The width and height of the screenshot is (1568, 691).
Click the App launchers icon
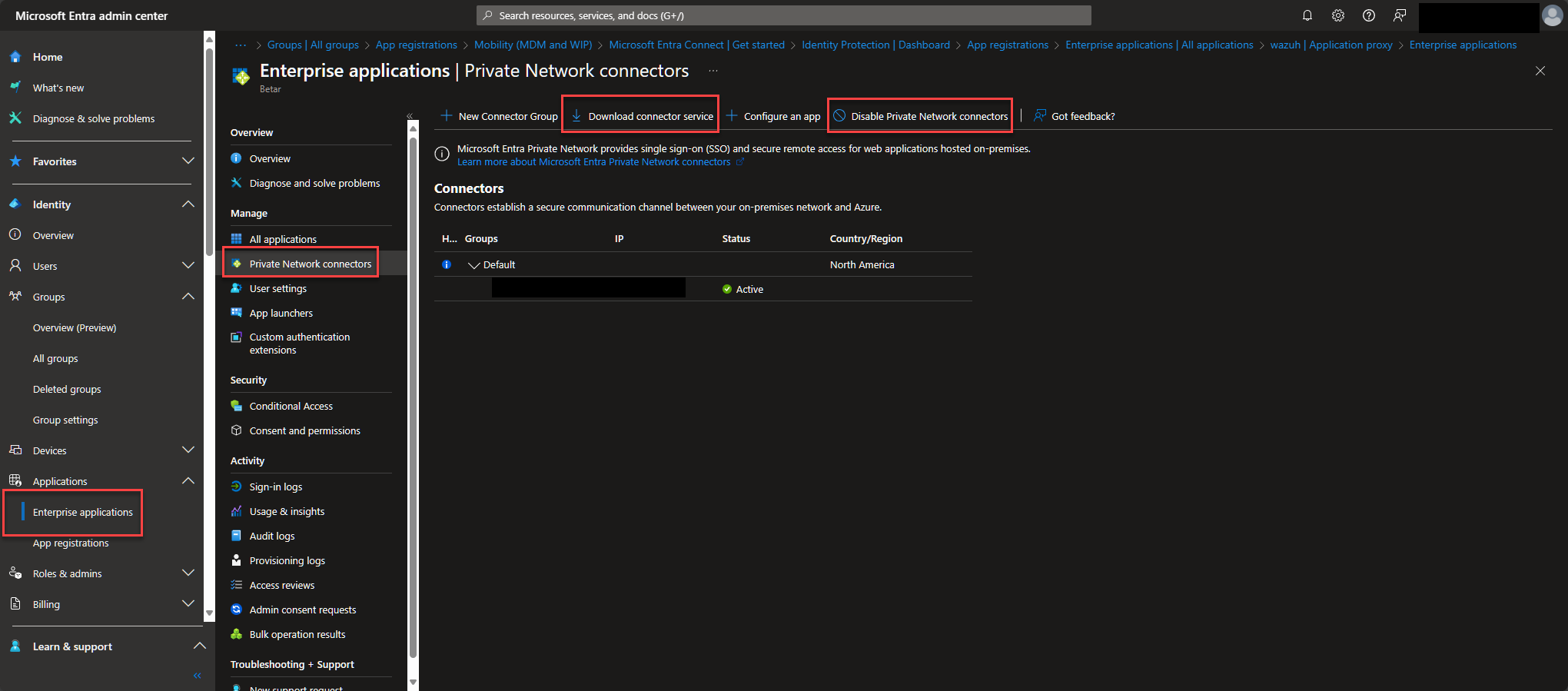(x=237, y=313)
